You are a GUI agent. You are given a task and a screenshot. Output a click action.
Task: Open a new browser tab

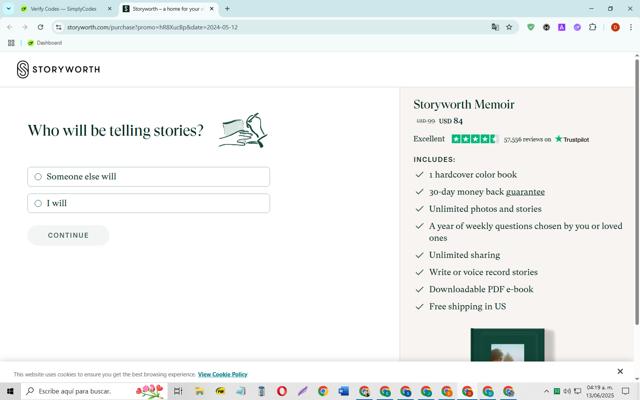pyautogui.click(x=227, y=9)
